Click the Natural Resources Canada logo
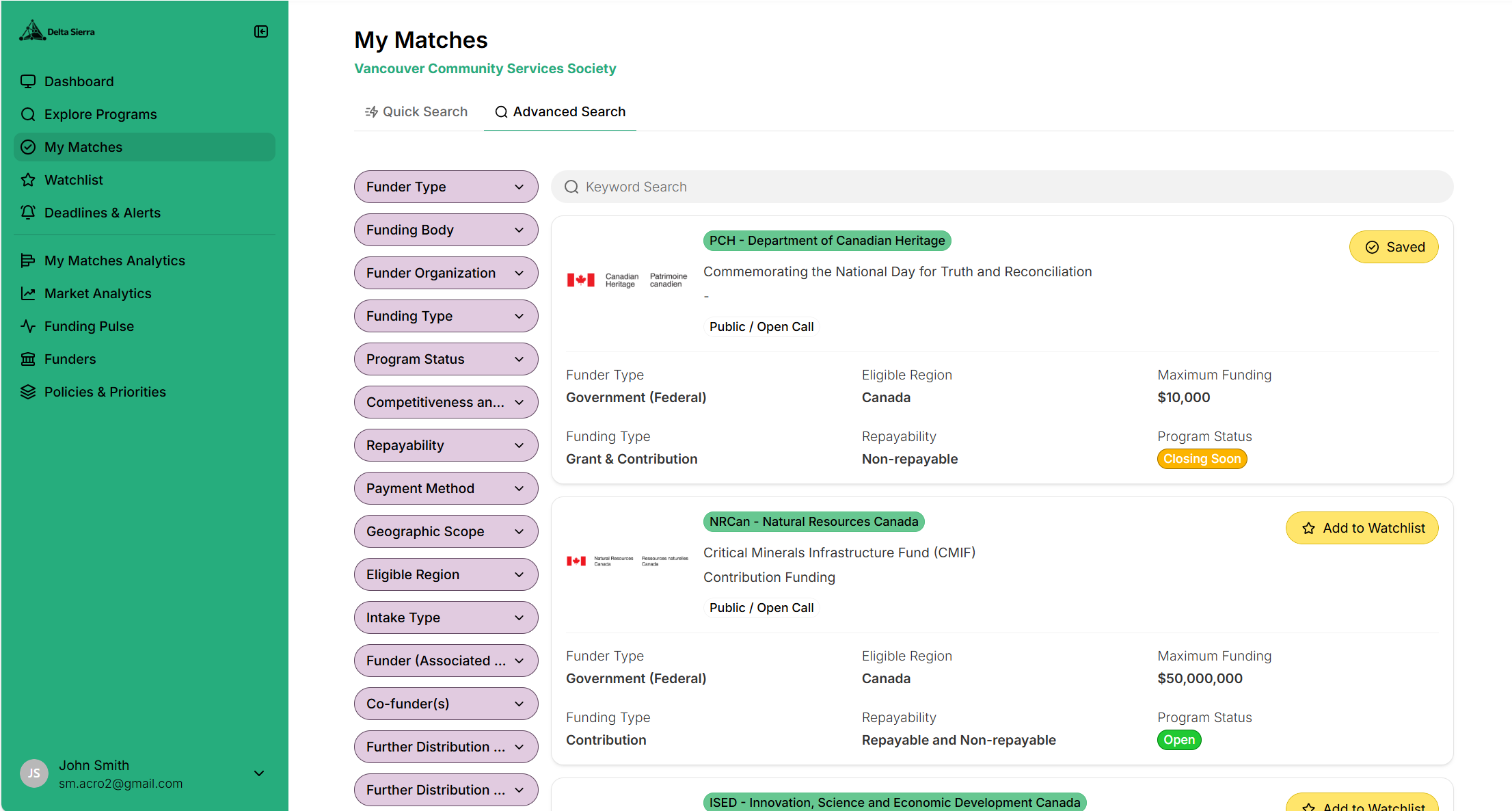This screenshot has height=811, width=1512. coord(627,561)
